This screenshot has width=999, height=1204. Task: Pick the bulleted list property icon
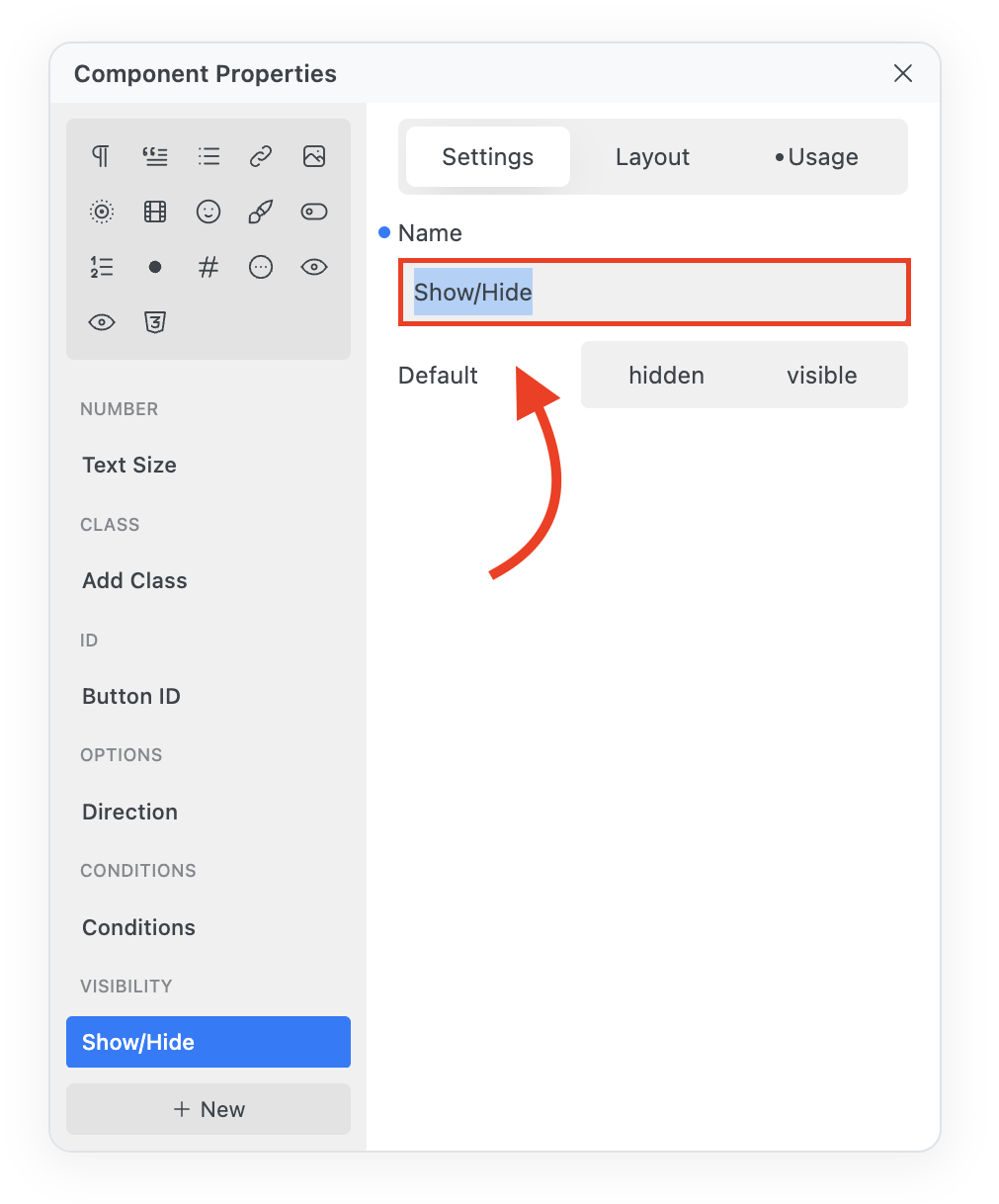coord(208,156)
